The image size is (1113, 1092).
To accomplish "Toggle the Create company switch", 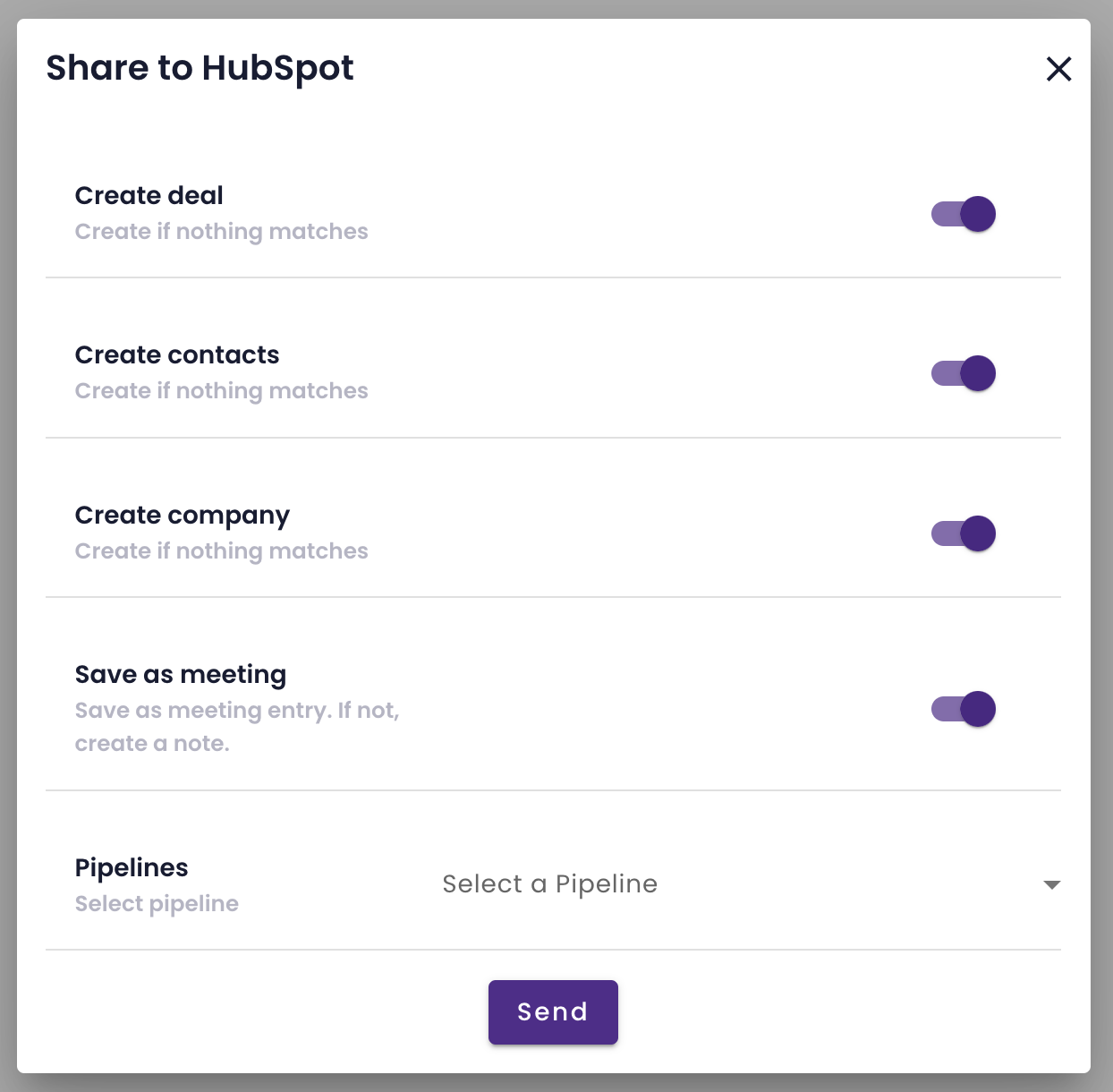I will 964,533.
